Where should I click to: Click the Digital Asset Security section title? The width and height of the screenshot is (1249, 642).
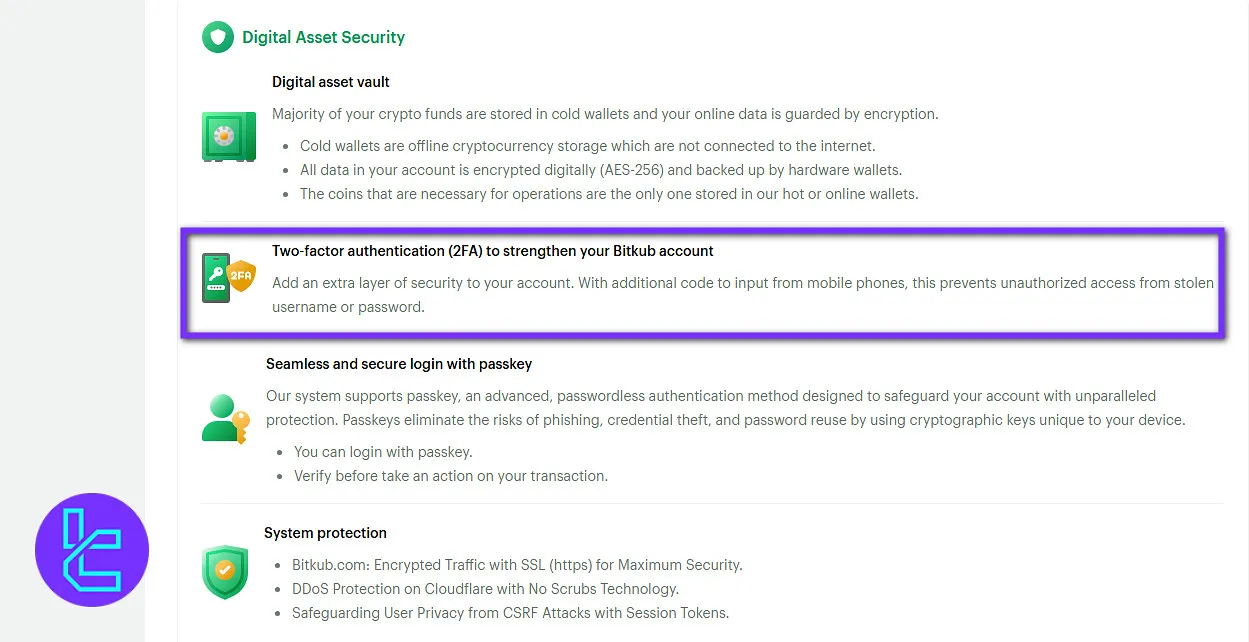point(323,38)
